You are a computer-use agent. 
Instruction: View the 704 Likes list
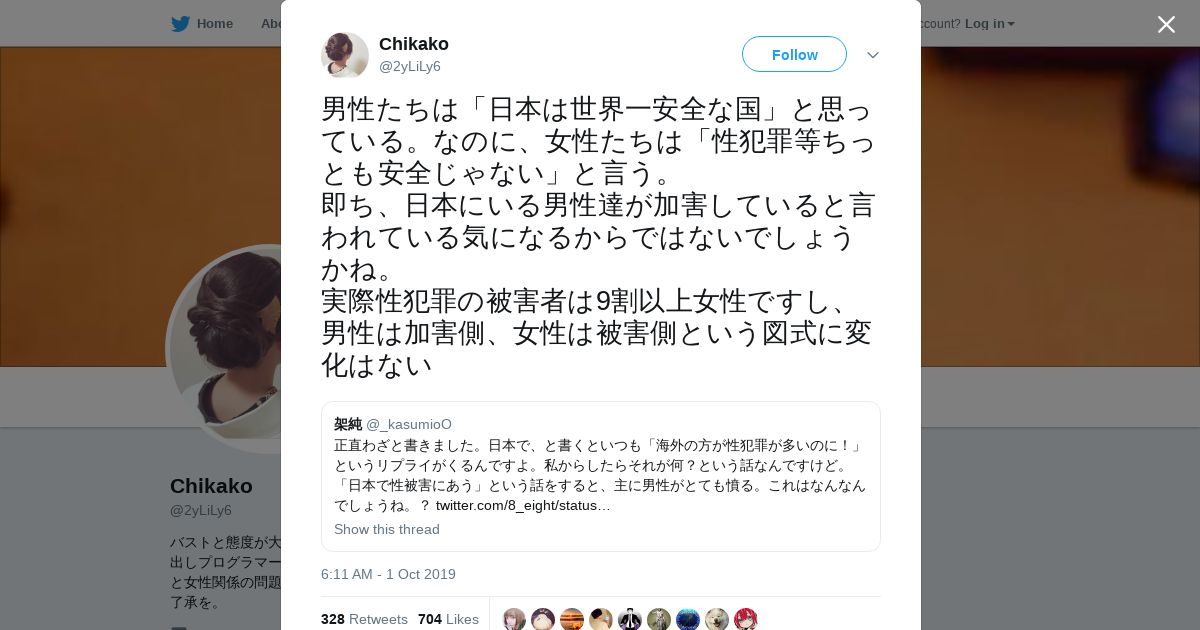pos(448,619)
